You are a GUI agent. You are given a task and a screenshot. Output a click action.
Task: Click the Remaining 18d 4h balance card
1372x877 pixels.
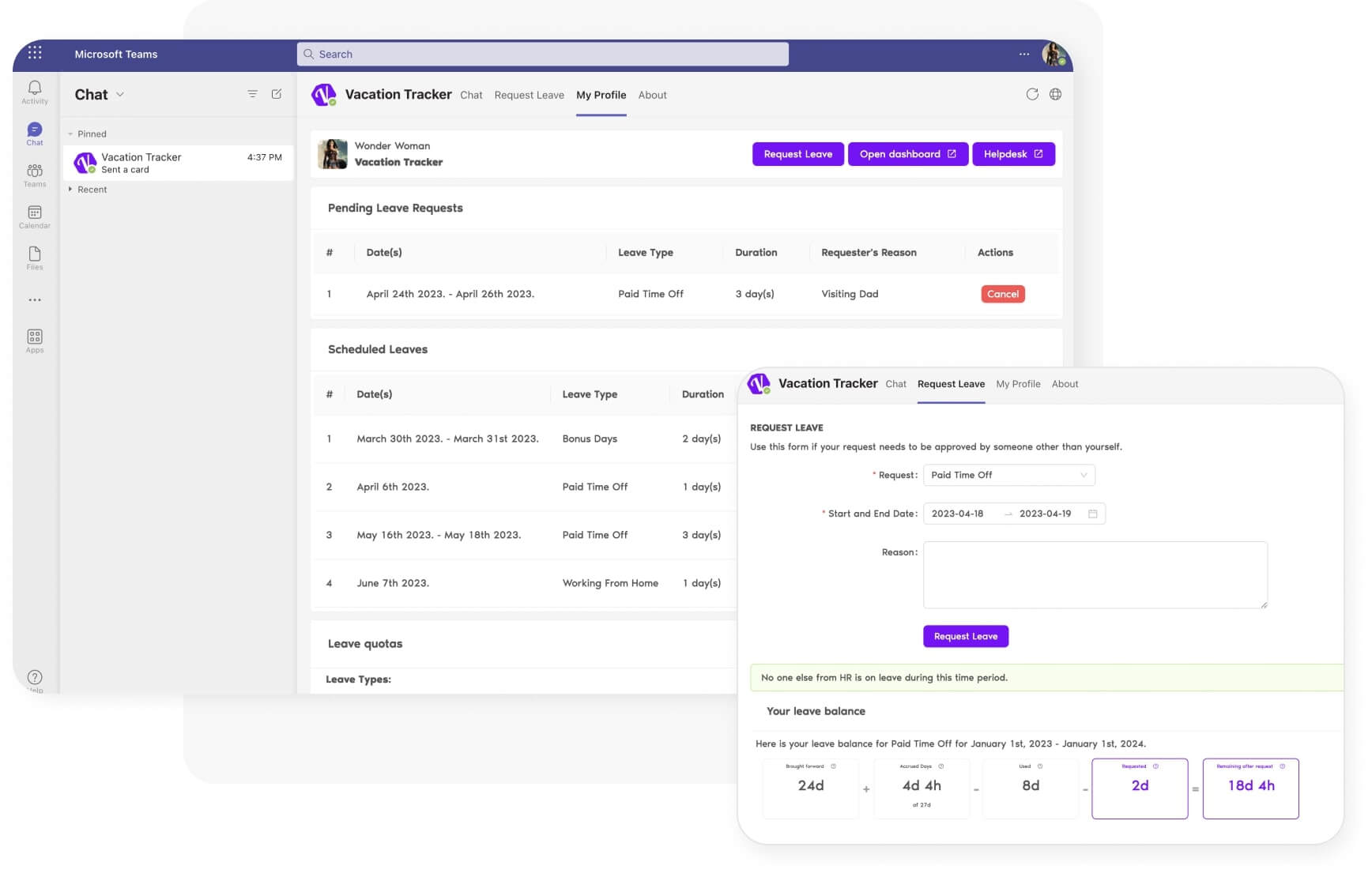click(1251, 789)
